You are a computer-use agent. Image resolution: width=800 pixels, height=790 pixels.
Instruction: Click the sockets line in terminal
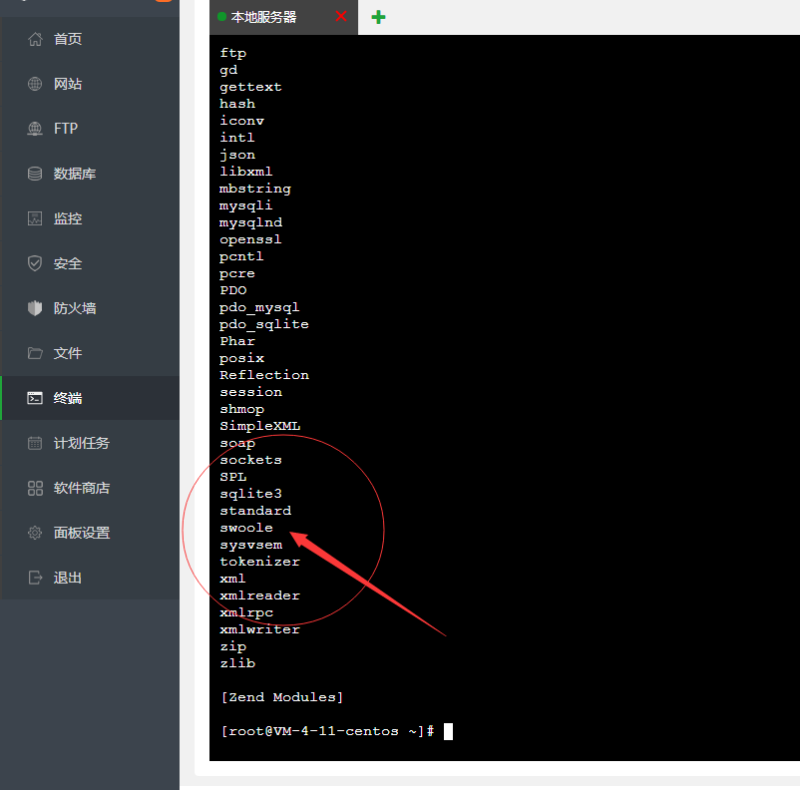pos(251,460)
